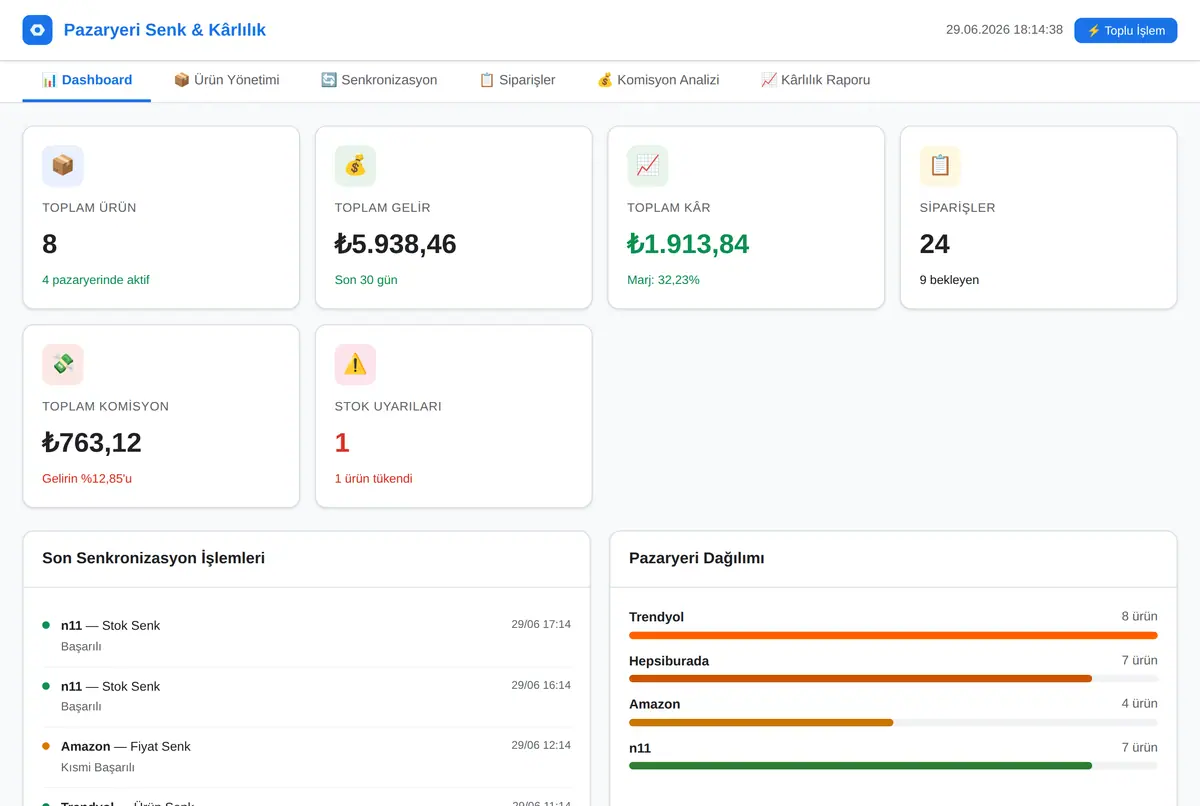Click the Pazaryeri Dağılımı heading
Screen dimensions: 1200x806
tap(697, 558)
